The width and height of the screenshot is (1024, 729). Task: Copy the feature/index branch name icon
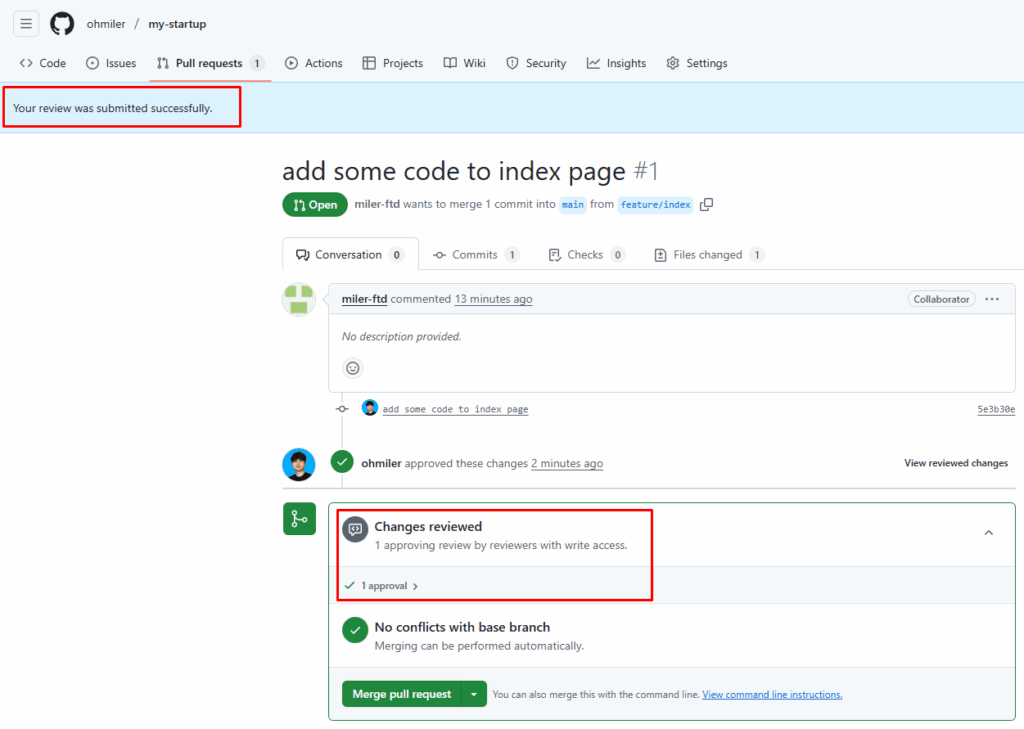[706, 205]
